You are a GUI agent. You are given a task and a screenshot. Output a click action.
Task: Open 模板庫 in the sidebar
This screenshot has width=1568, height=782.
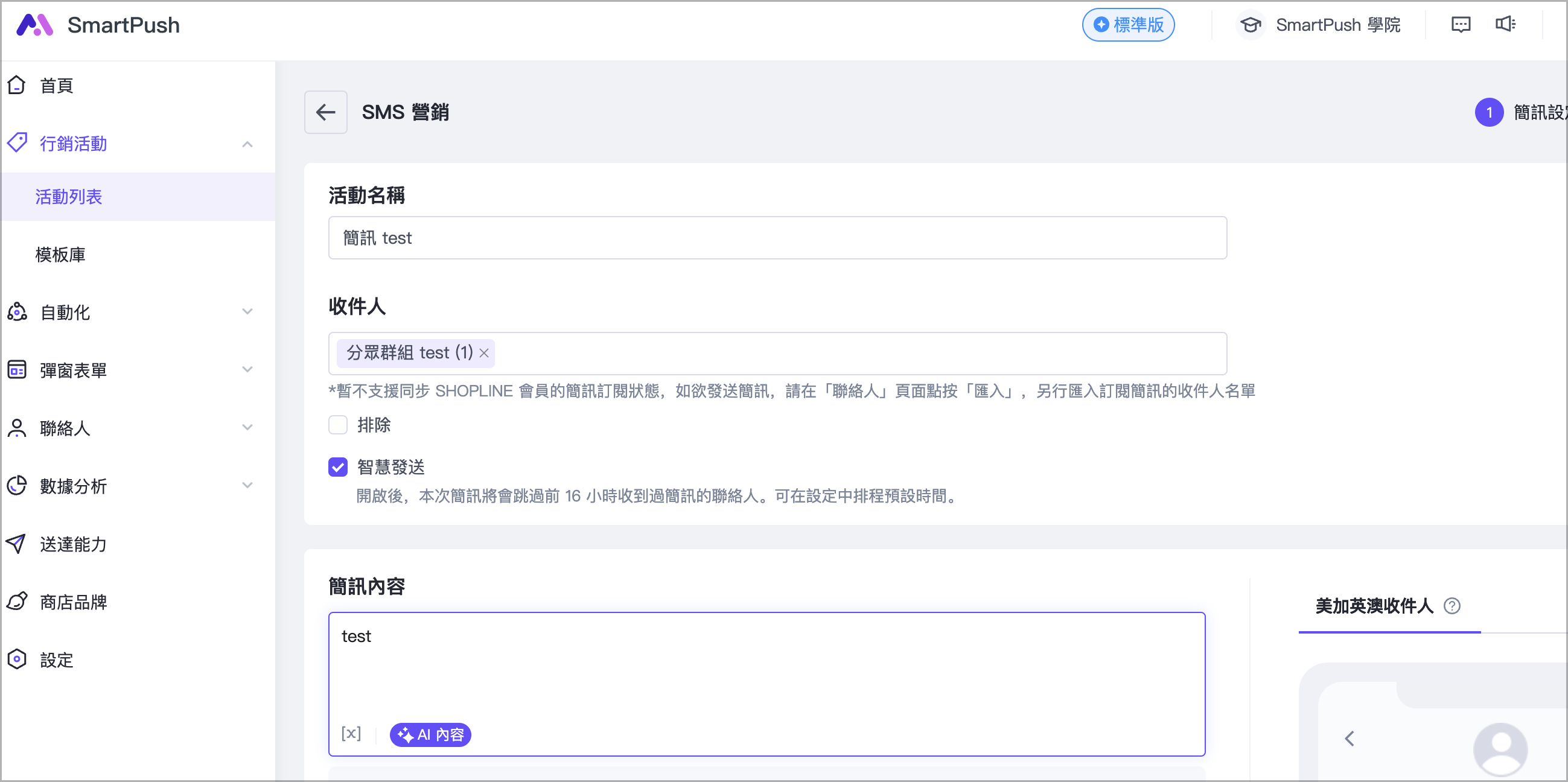60,255
